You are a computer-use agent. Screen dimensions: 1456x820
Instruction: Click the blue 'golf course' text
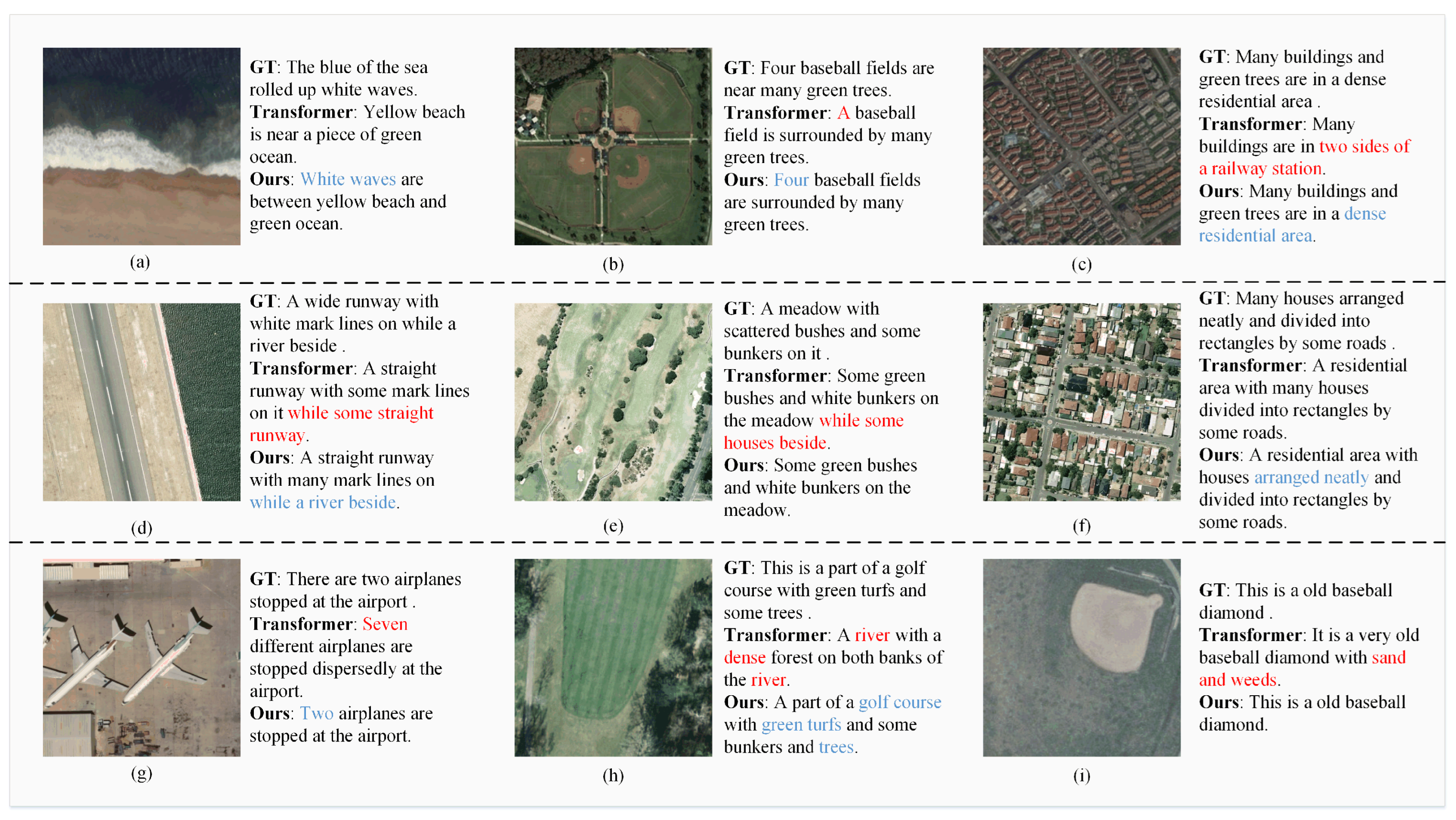coord(899,702)
